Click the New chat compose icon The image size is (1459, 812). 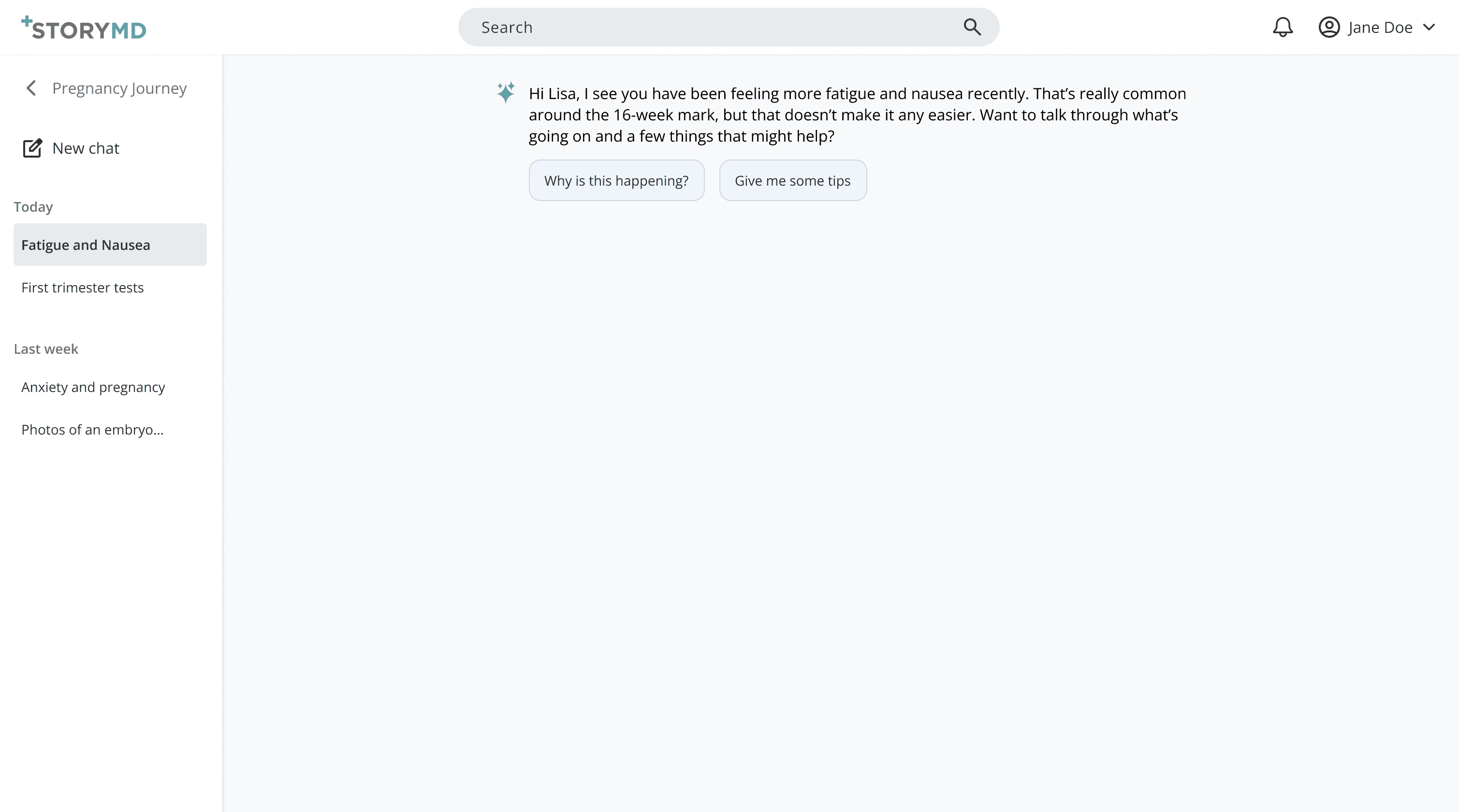coord(32,148)
